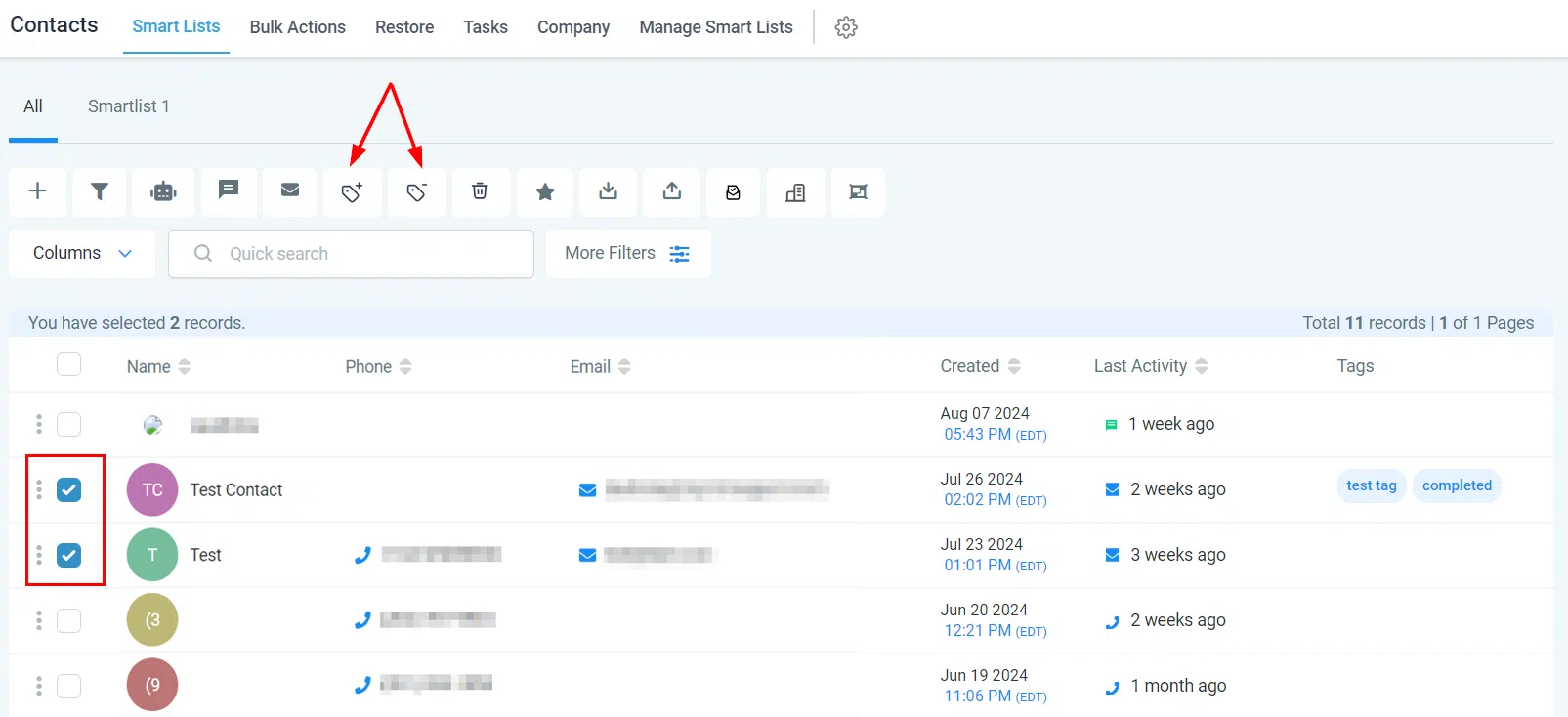Click phone icon in Jun 19 2024 row

coord(362,686)
